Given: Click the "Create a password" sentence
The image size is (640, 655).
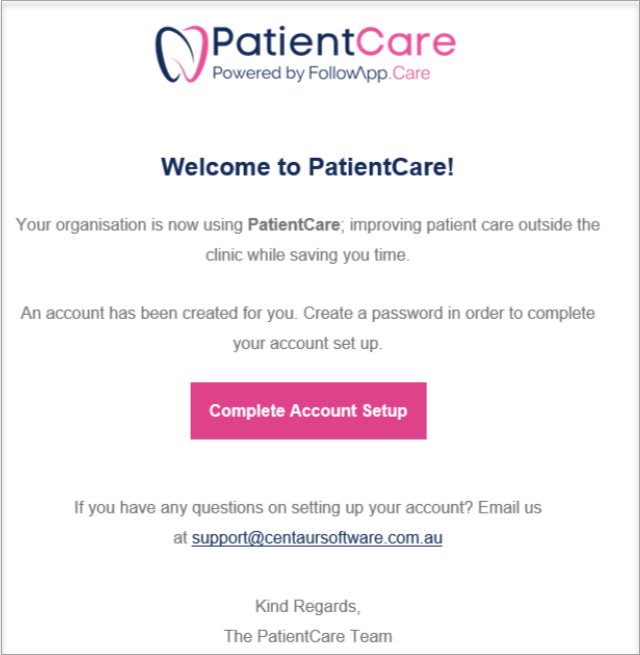Looking at the screenshot, I should click(449, 313).
